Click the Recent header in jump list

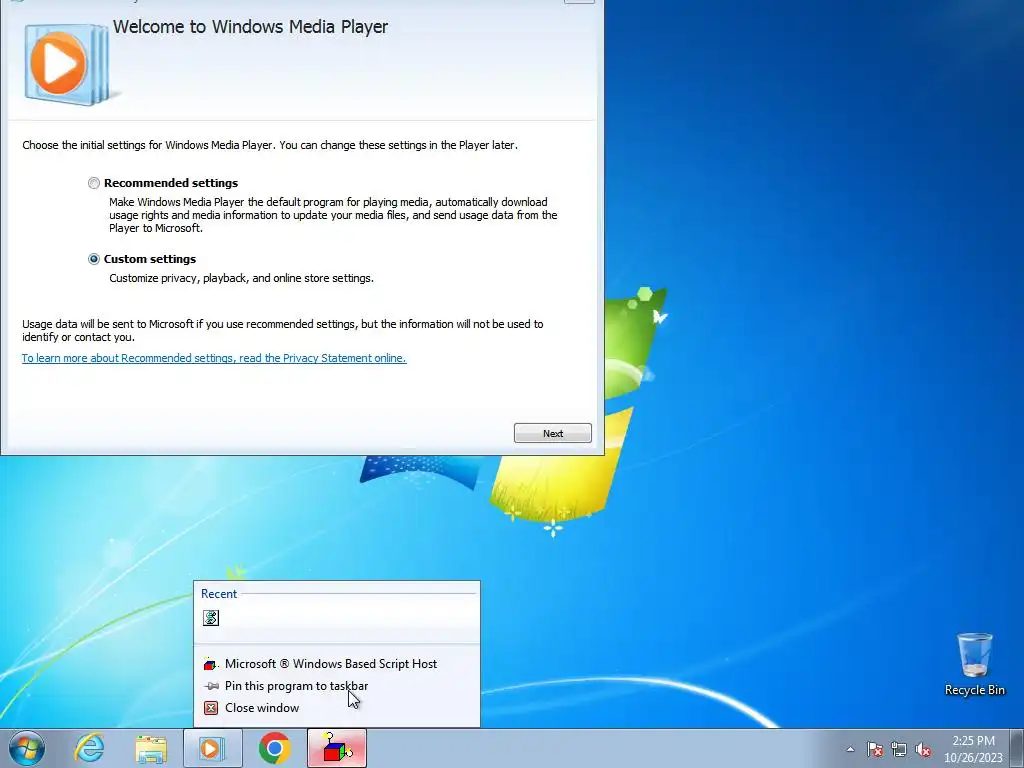[x=219, y=594]
